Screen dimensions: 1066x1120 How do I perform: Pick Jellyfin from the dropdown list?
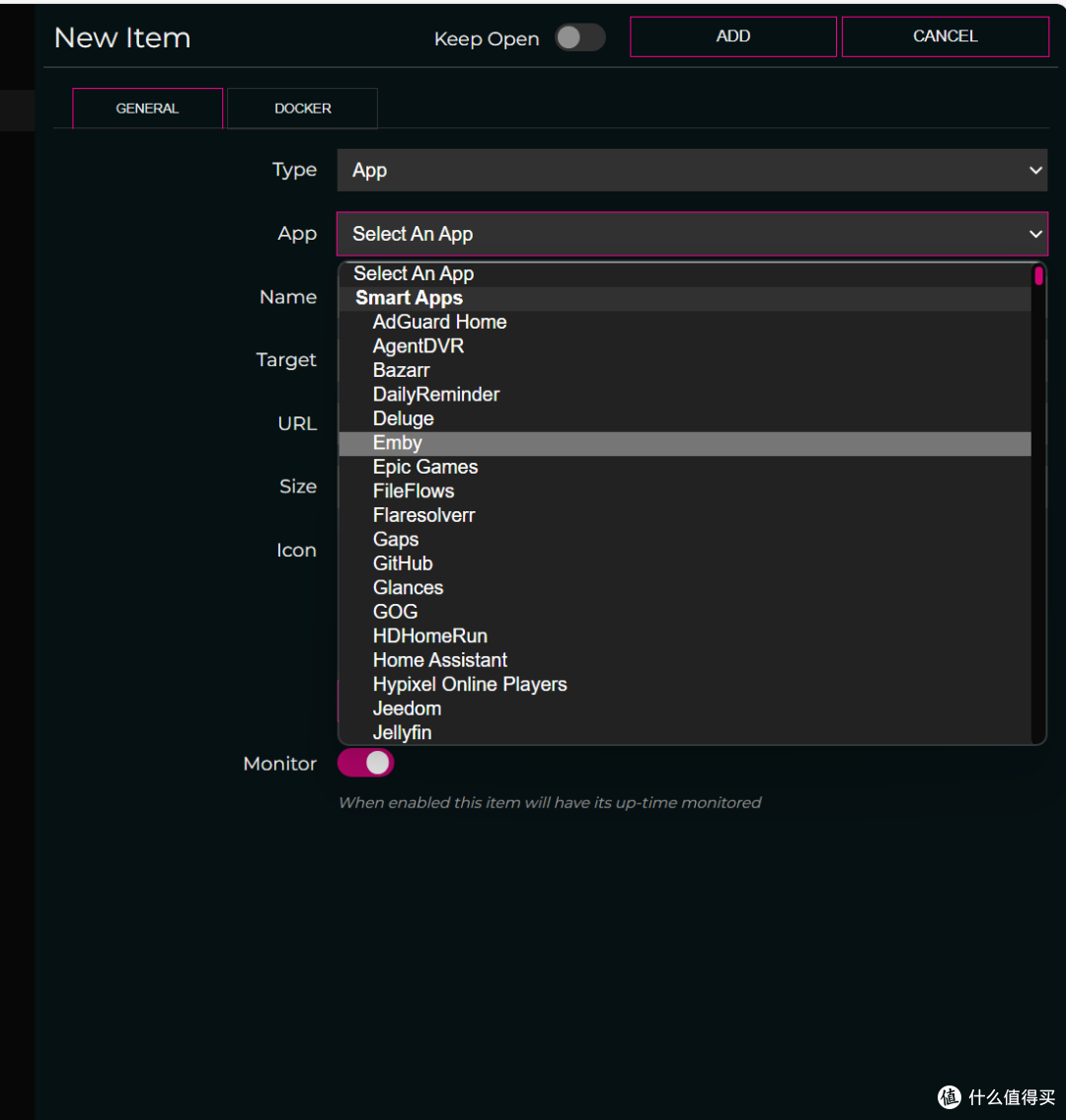[x=402, y=732]
